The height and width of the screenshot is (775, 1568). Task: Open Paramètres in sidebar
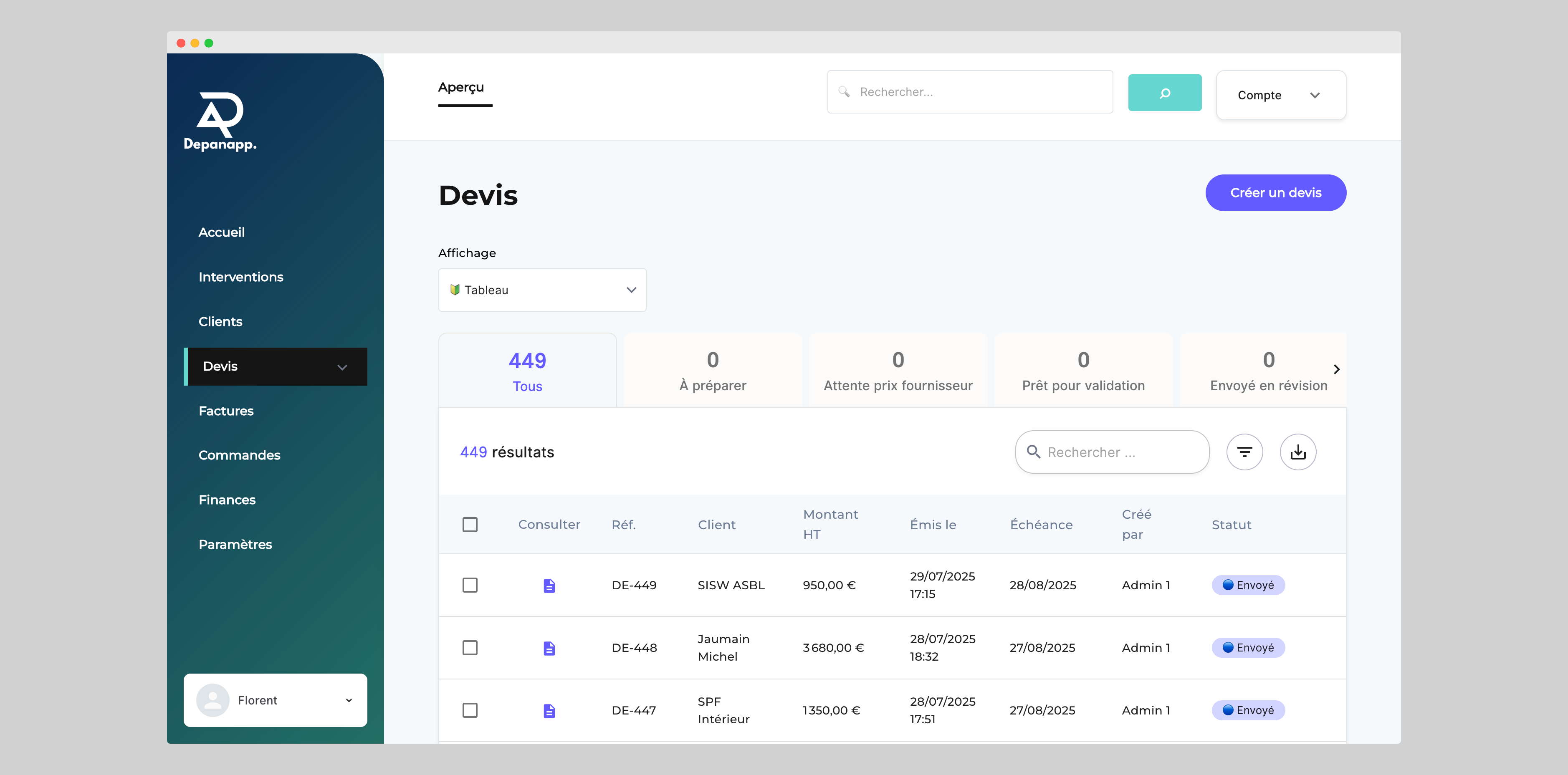235,545
